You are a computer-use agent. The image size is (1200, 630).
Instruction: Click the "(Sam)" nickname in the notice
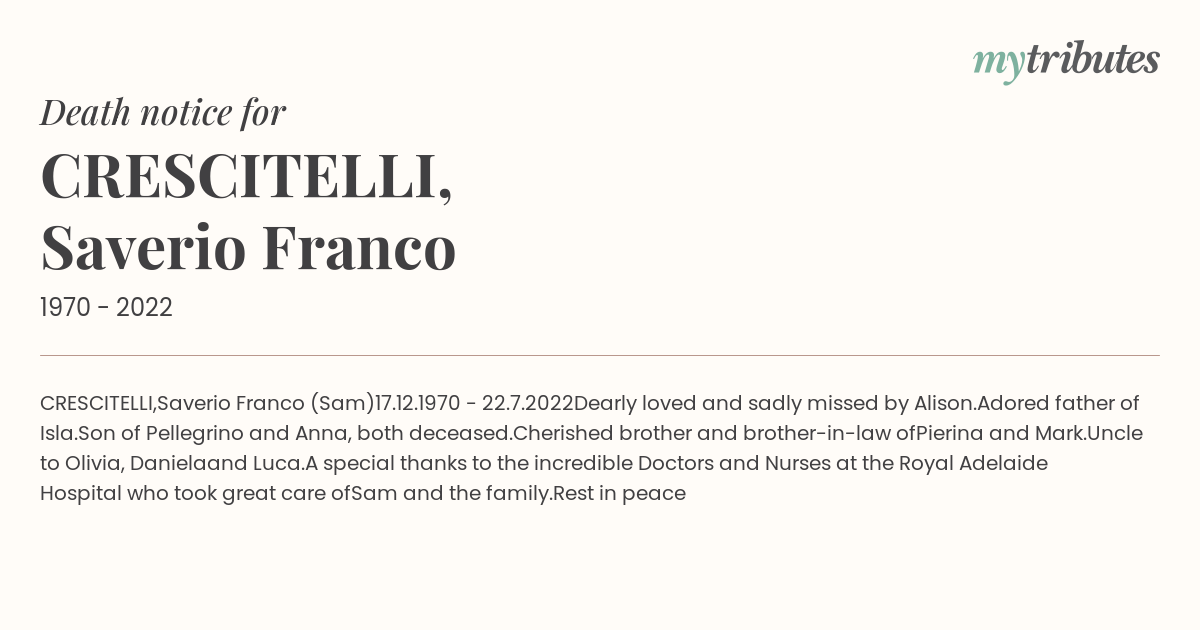tap(342, 404)
